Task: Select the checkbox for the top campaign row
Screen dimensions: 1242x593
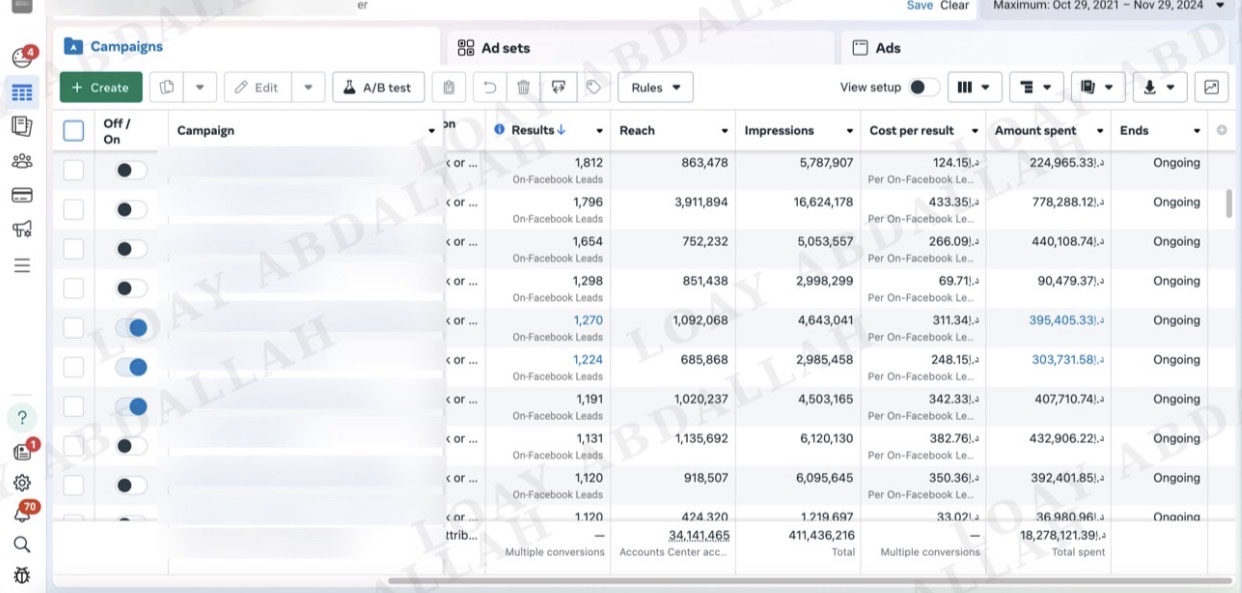Action: [x=73, y=169]
